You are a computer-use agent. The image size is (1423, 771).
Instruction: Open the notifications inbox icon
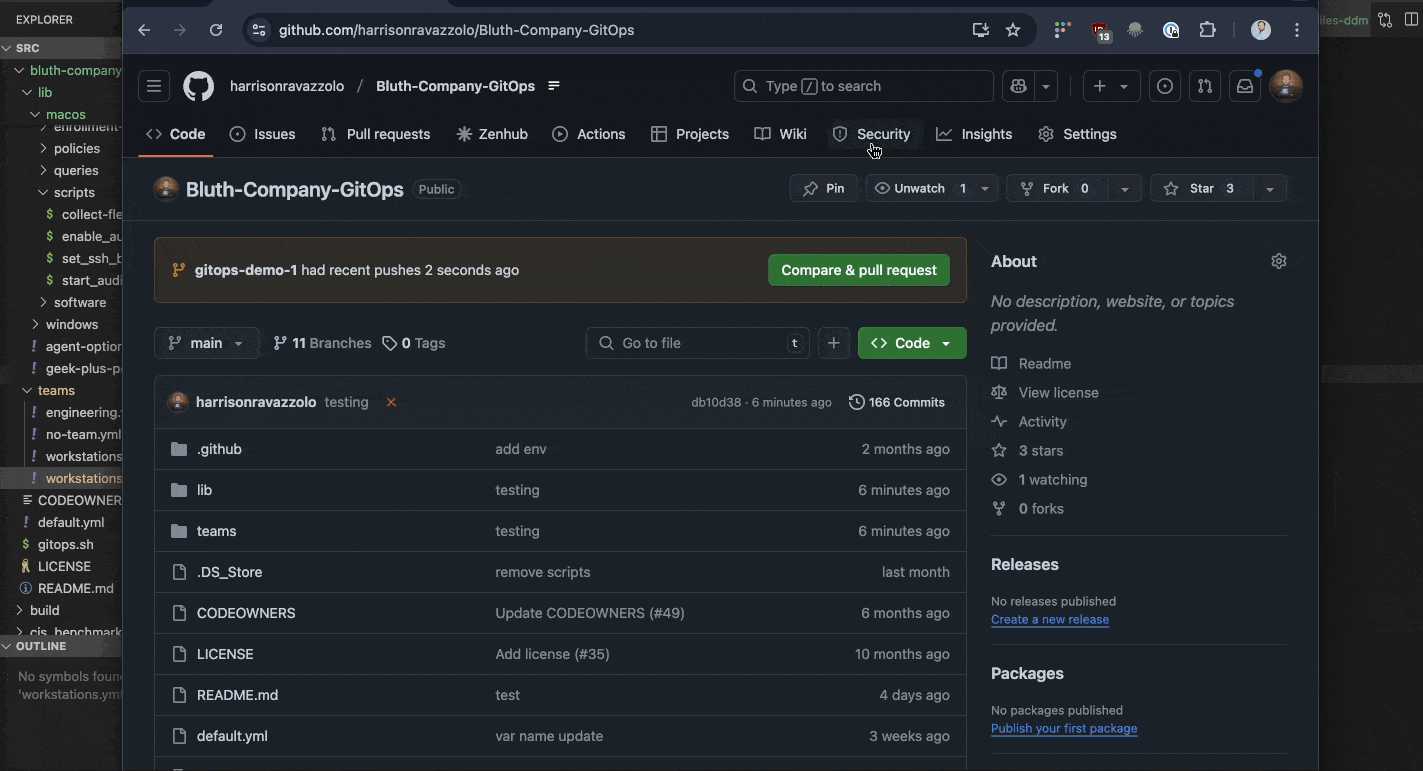tap(1245, 86)
